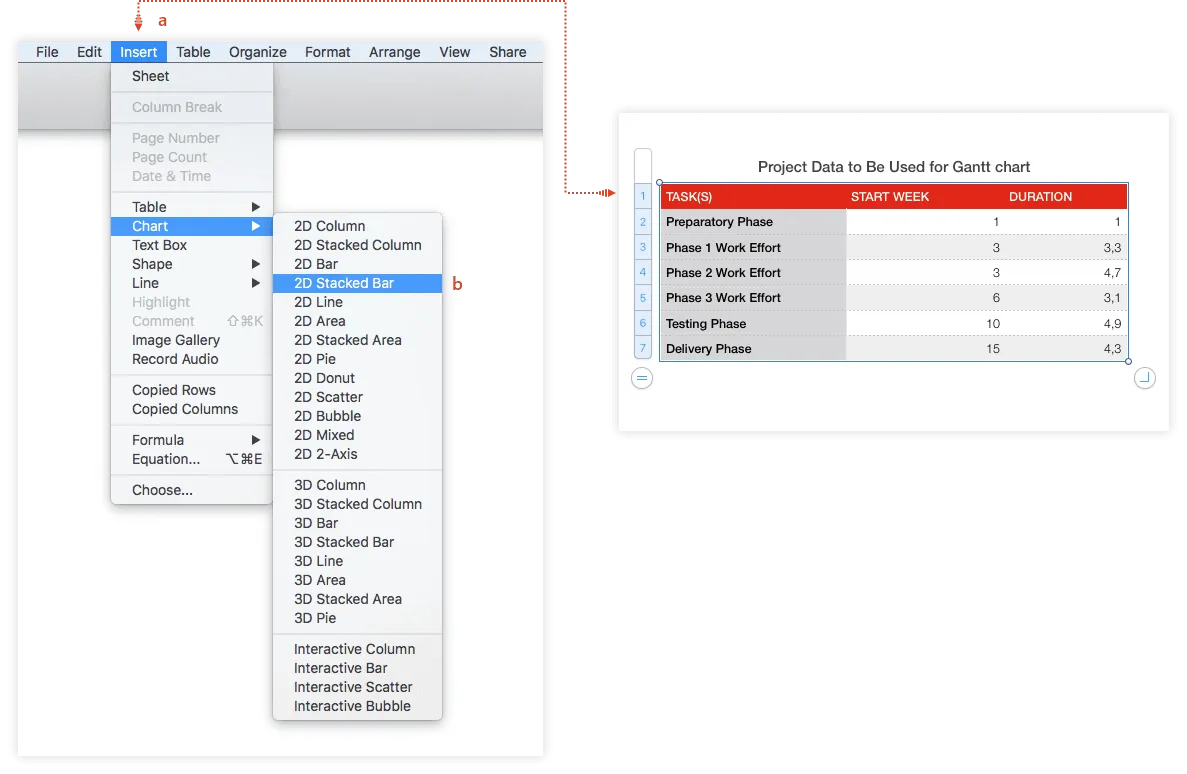Image resolution: width=1187 pixels, height=774 pixels.
Task: Select the Phase 2 Work Effort cell
Action: point(753,273)
